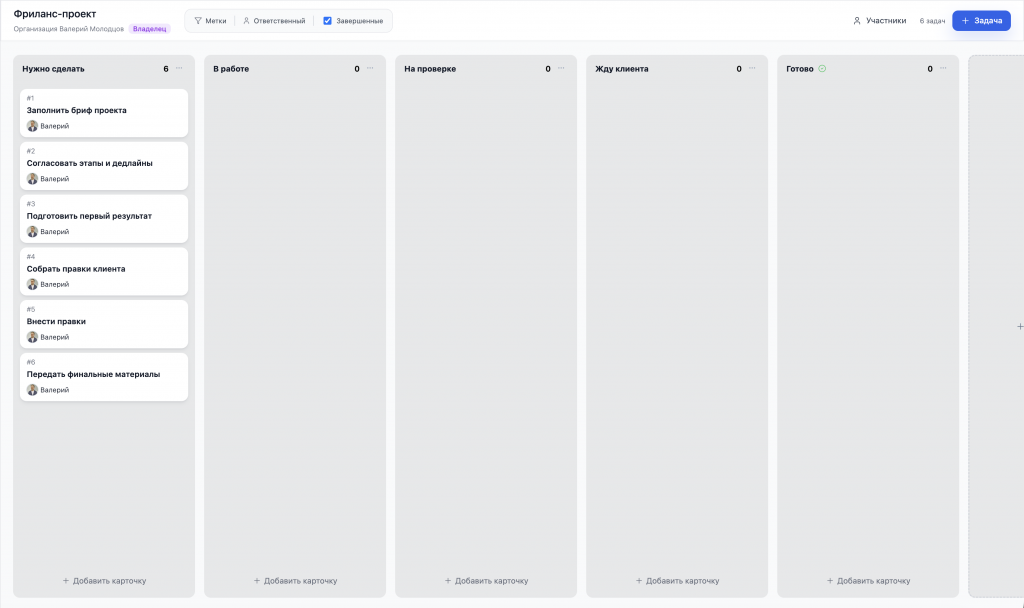Click the plus icon to add new column
Viewport: 1024px width, 608px height.
click(1019, 327)
